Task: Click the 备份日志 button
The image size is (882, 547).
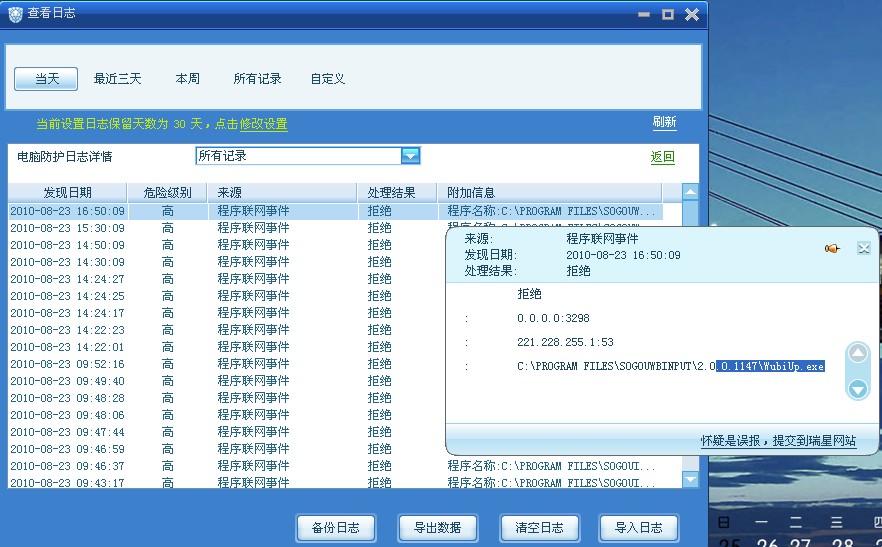Action: (336, 528)
